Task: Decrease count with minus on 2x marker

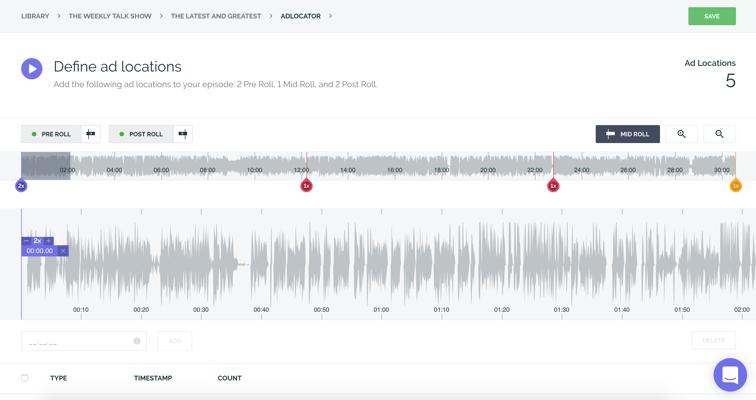Action: click(x=27, y=241)
